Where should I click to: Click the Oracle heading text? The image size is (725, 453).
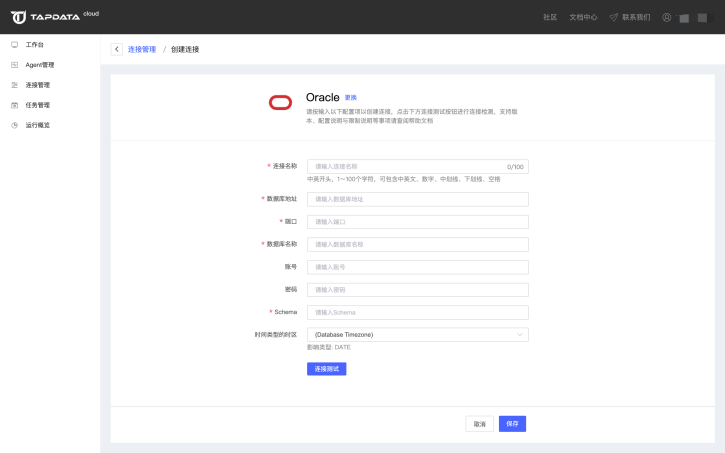click(x=323, y=98)
